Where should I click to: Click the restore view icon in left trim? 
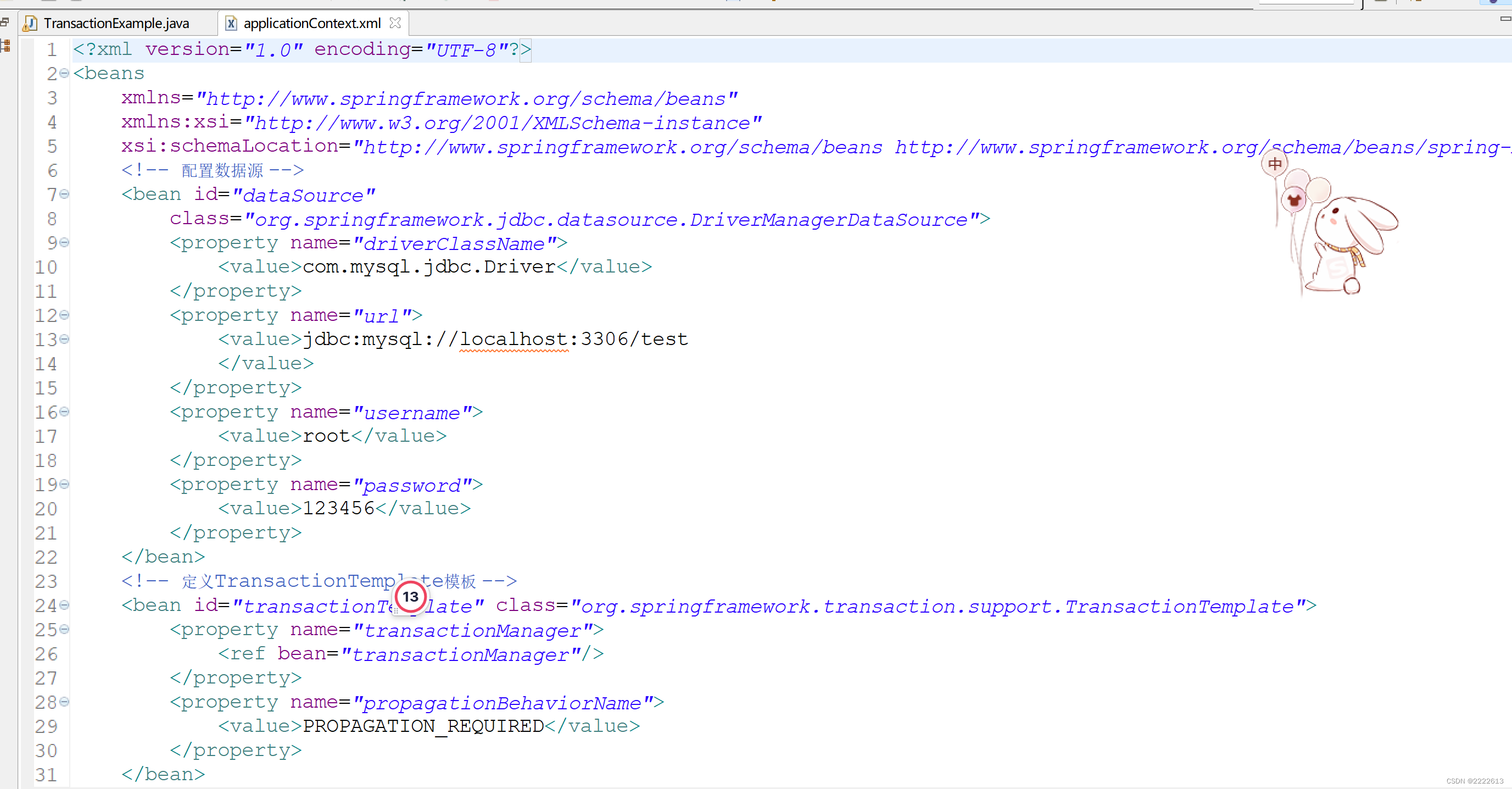click(x=5, y=23)
